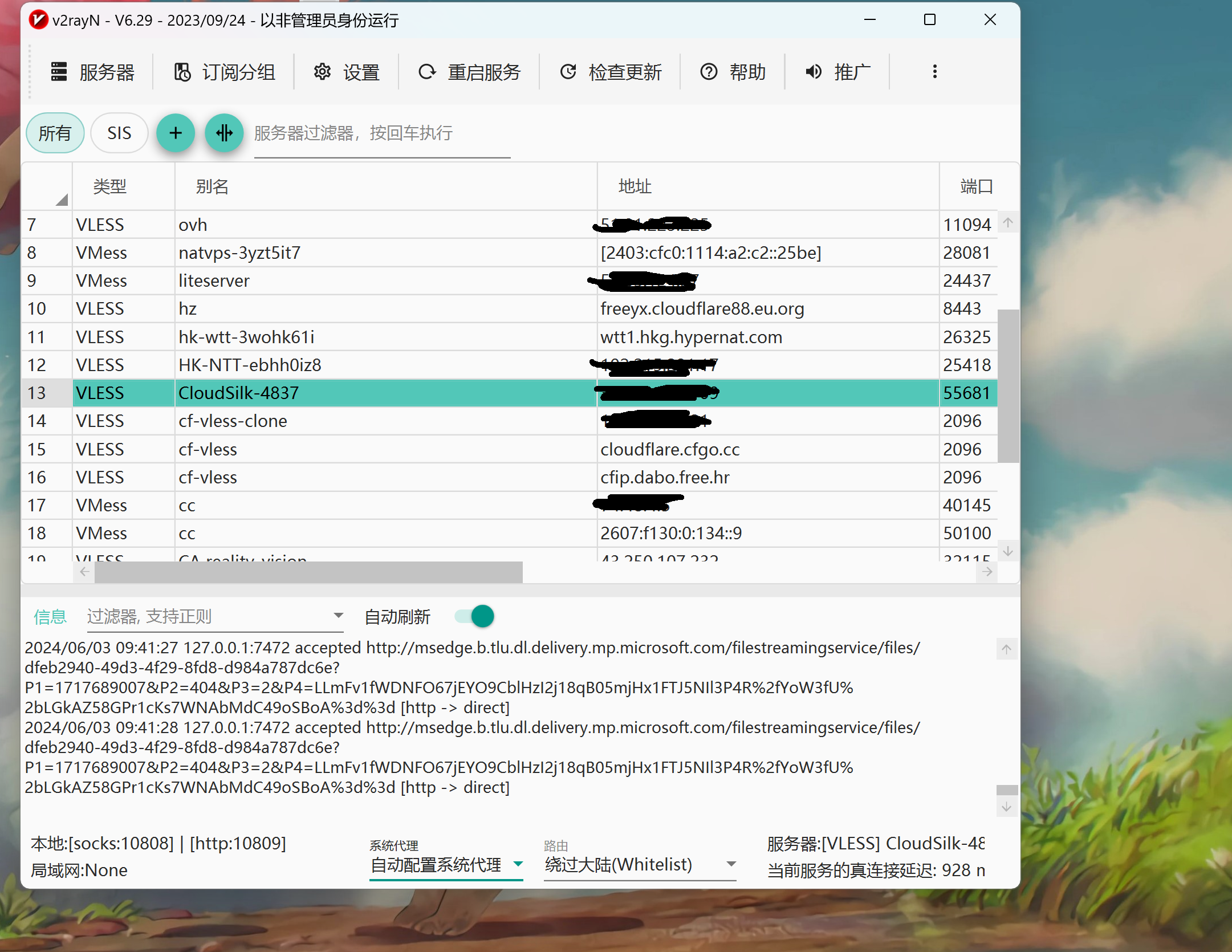Viewport: 1232px width, 952px height.
Task: Click the local socks/http port status text
Action: click(x=158, y=843)
